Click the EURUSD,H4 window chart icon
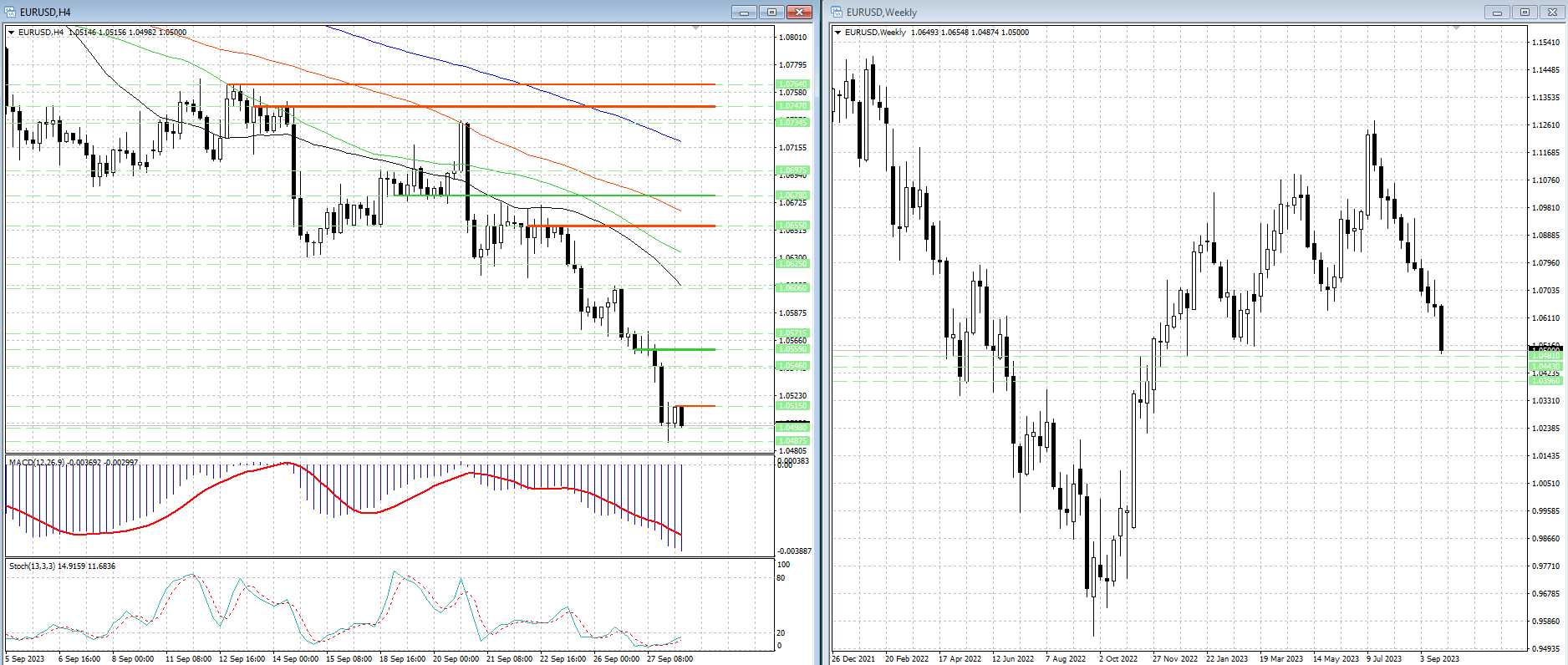1568x665 pixels. [x=11, y=12]
